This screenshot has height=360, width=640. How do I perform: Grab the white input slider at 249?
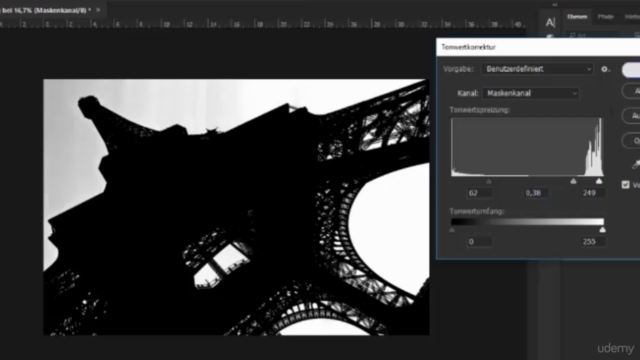click(x=599, y=181)
